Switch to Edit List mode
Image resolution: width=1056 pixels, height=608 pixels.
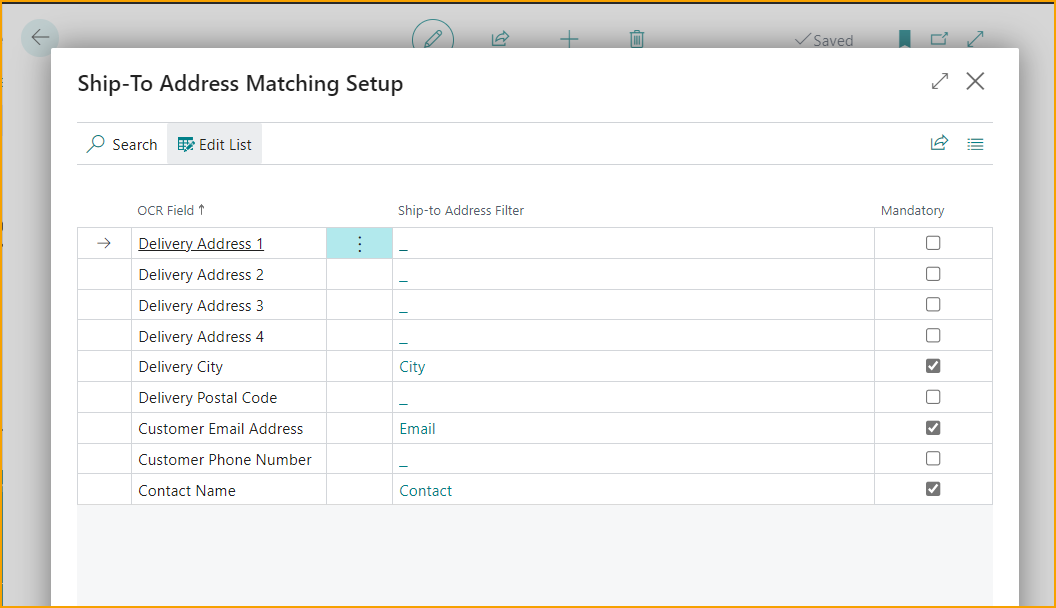214,143
